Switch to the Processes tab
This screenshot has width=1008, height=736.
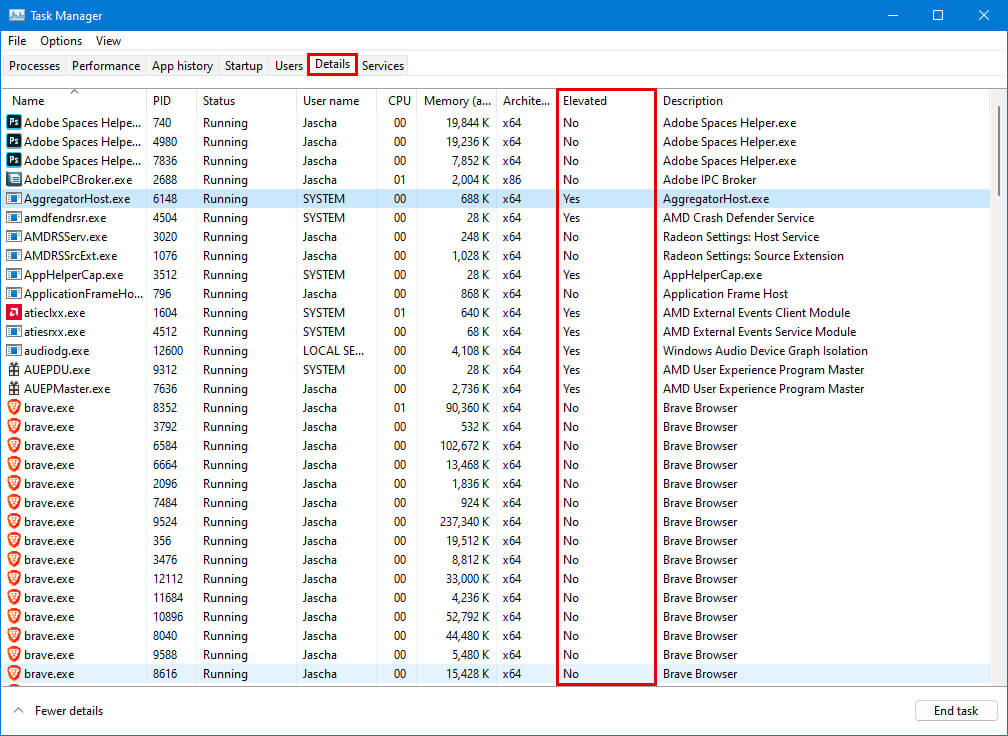35,66
